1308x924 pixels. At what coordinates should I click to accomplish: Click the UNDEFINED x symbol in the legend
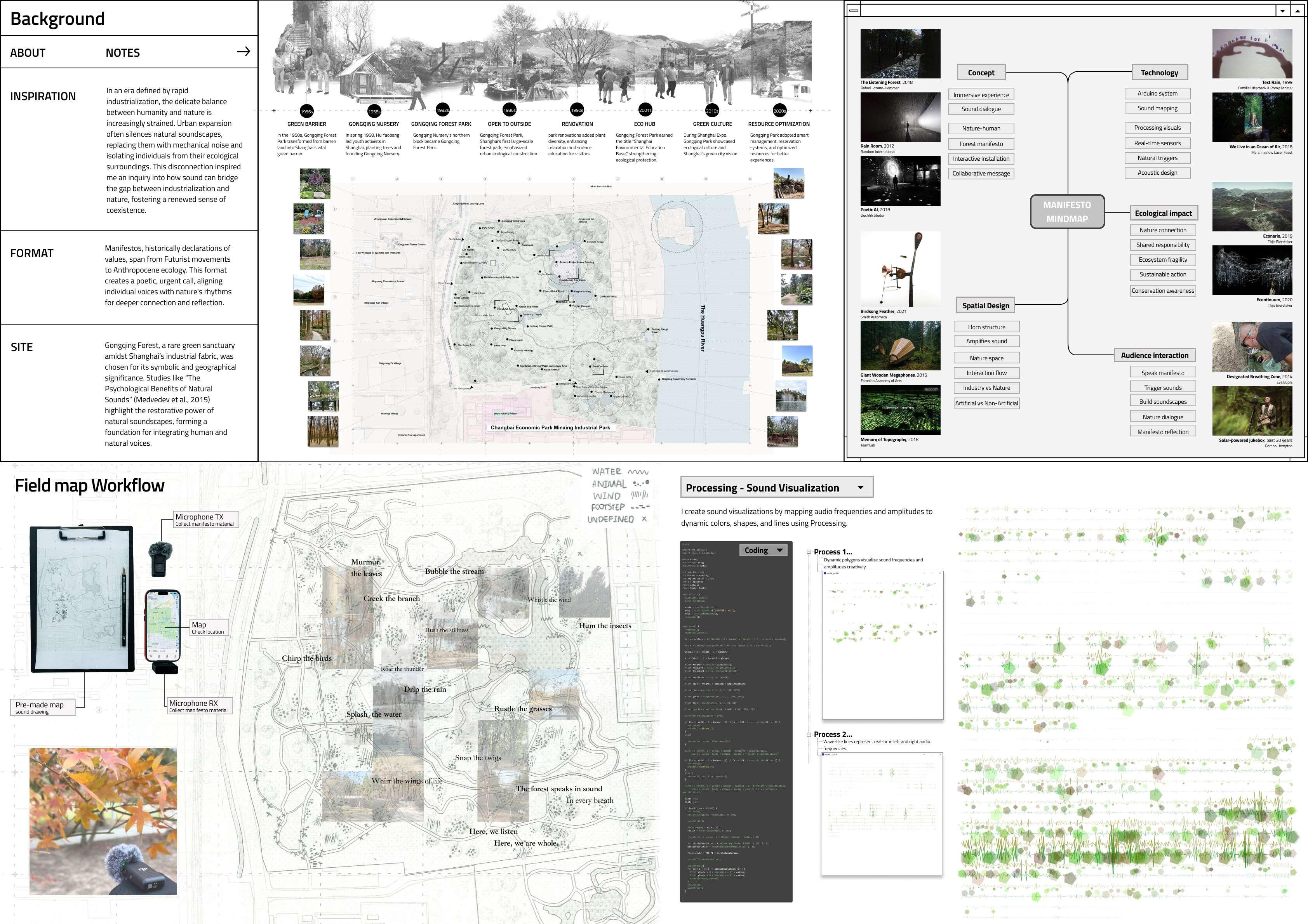point(644,519)
